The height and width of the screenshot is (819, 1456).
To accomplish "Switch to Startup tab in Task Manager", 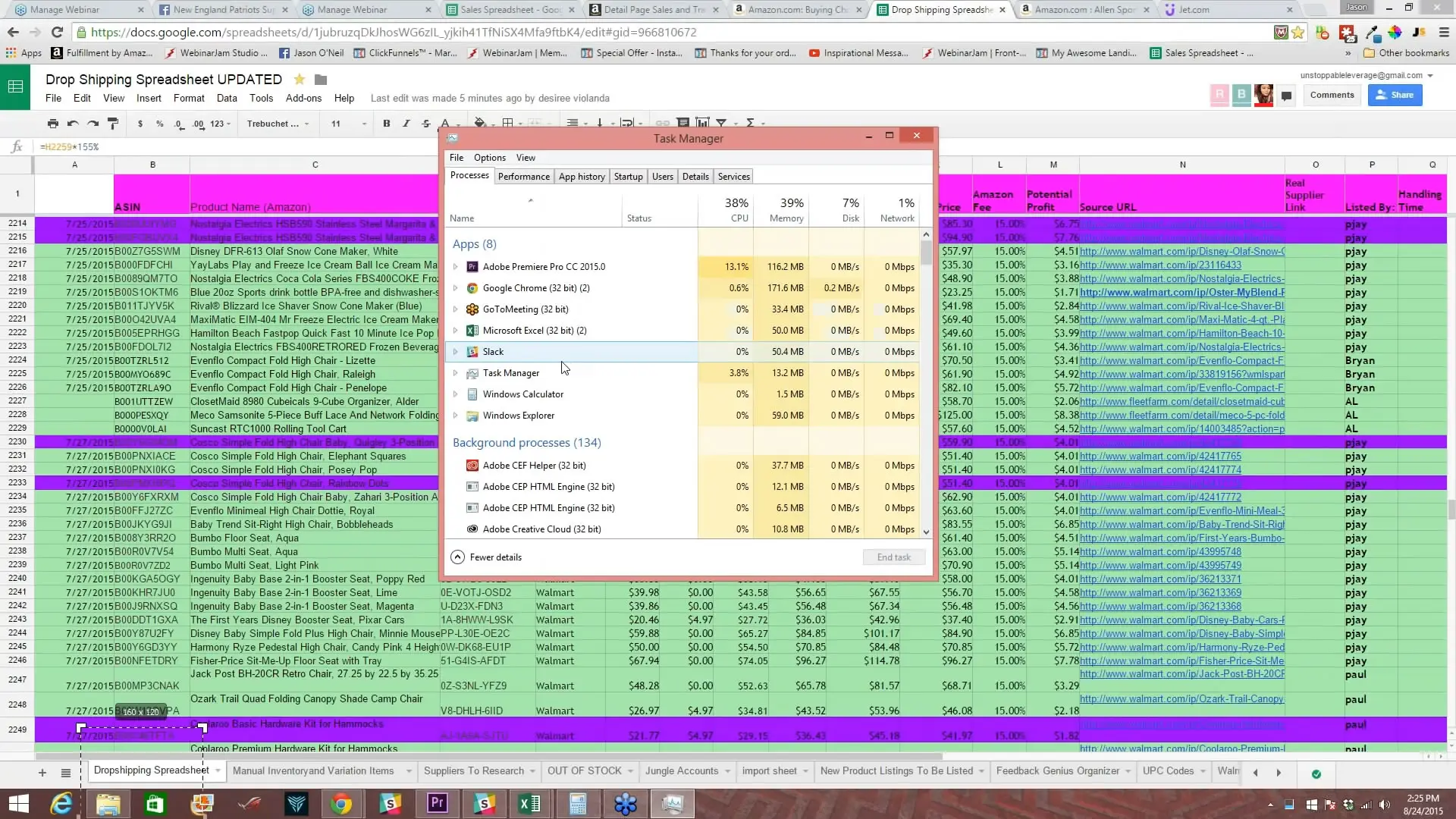I will click(x=628, y=177).
